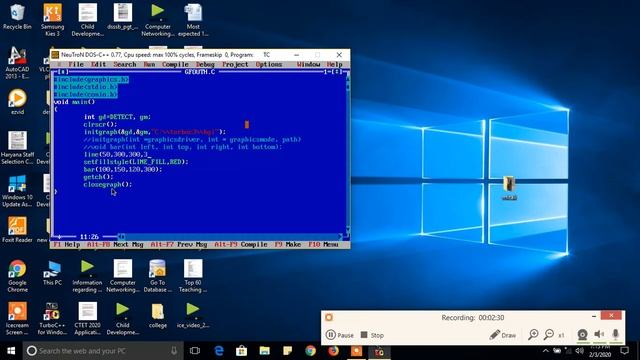Click the Icecream logo in the recorder panel

(x=329, y=317)
